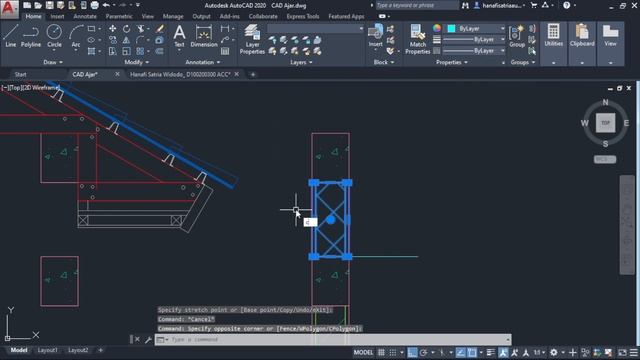The image size is (640, 360).
Task: Open Layer Properties manager
Action: coord(252,40)
